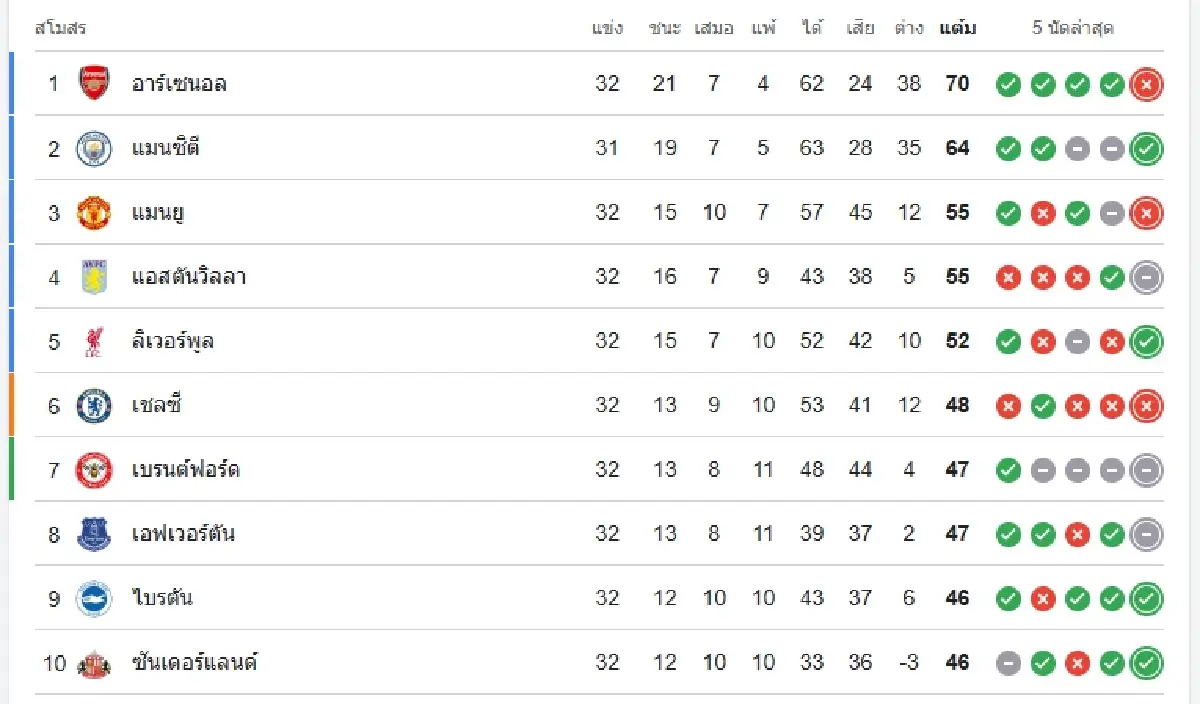Open the ซันเดอร์แลนด์ team link
This screenshot has height=704, width=1200.
click(x=195, y=663)
